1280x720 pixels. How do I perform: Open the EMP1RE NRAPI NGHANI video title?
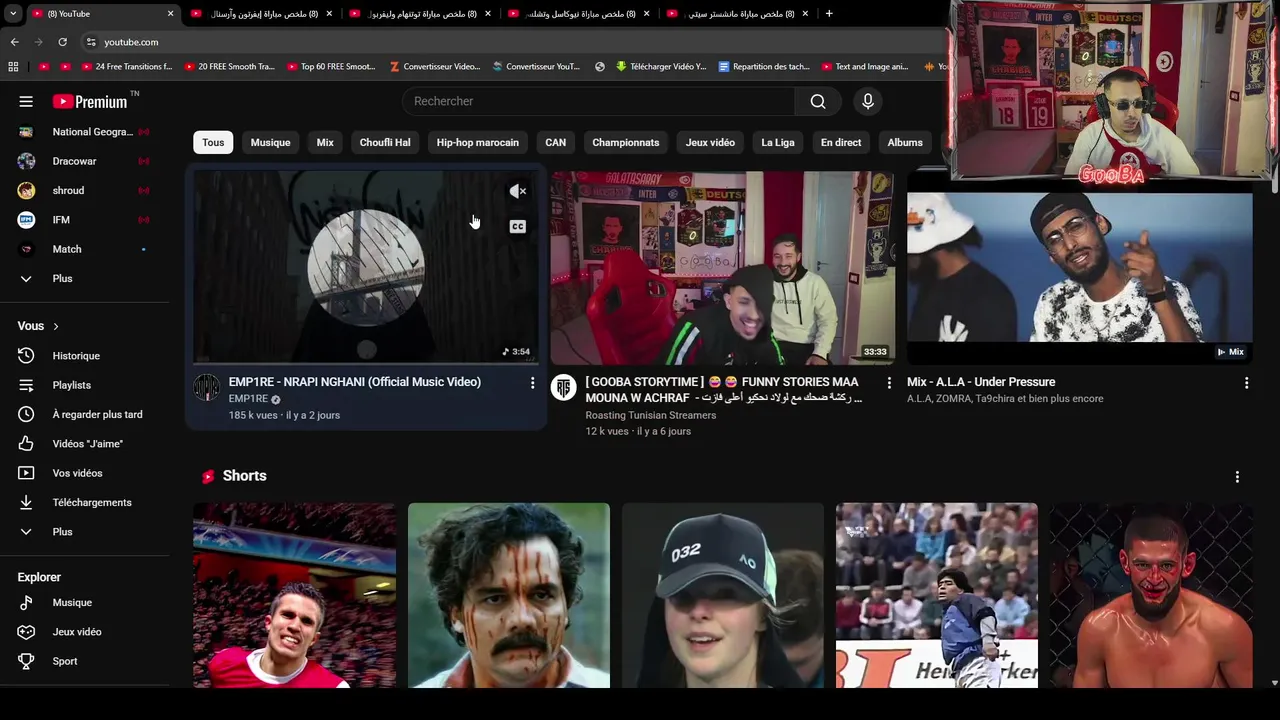[354, 382]
